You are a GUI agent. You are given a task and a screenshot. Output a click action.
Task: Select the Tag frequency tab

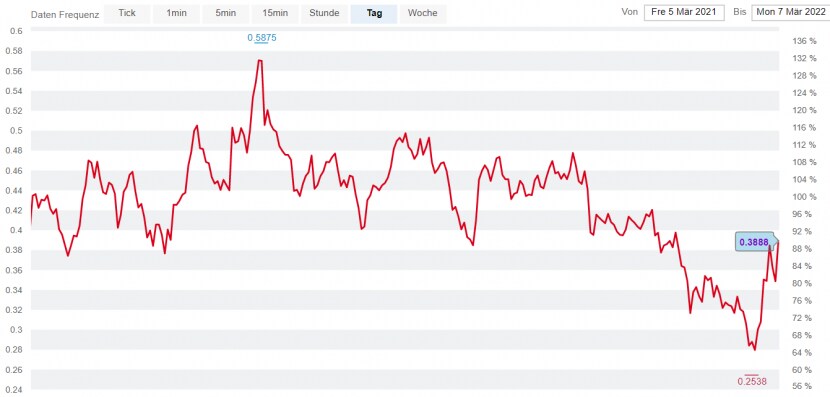pos(374,14)
